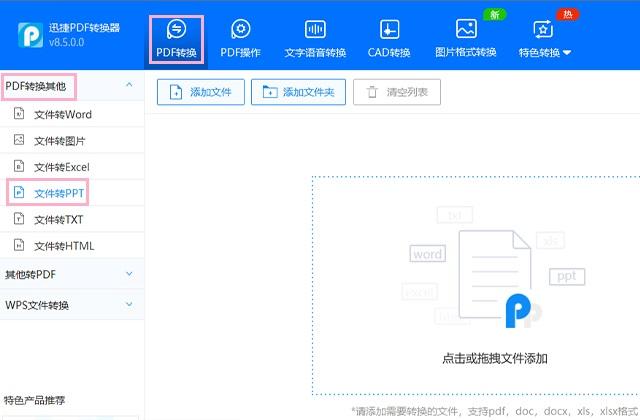Expand the 特色转换 dropdown arrow
Image resolution: width=640 pixels, height=420 pixels.
[567, 52]
